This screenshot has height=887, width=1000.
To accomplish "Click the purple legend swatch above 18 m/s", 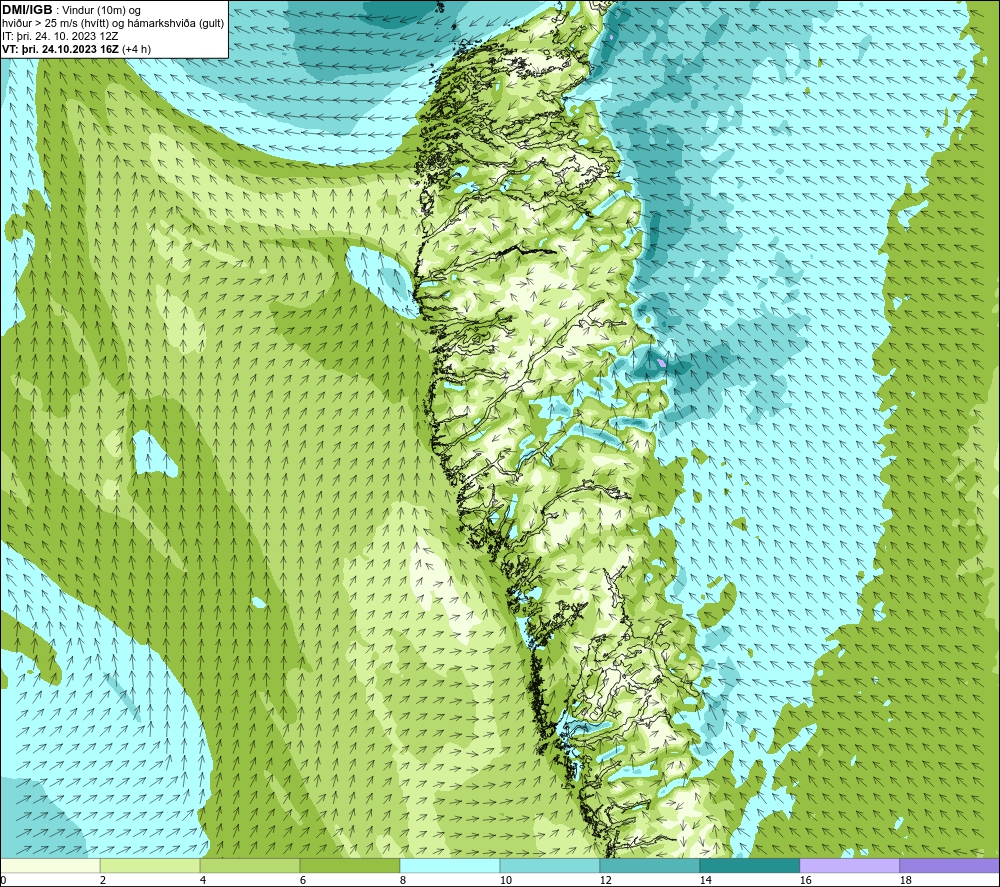I will coord(949,865).
